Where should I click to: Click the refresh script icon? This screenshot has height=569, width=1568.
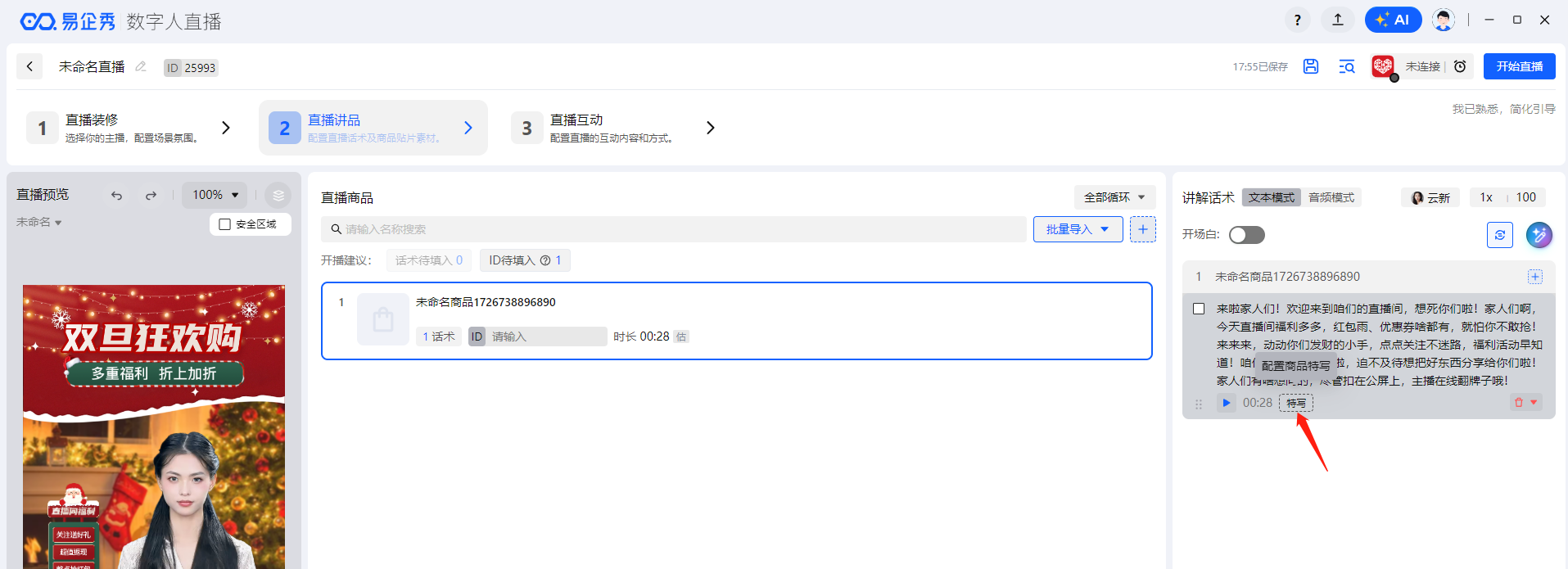pyautogui.click(x=1499, y=235)
